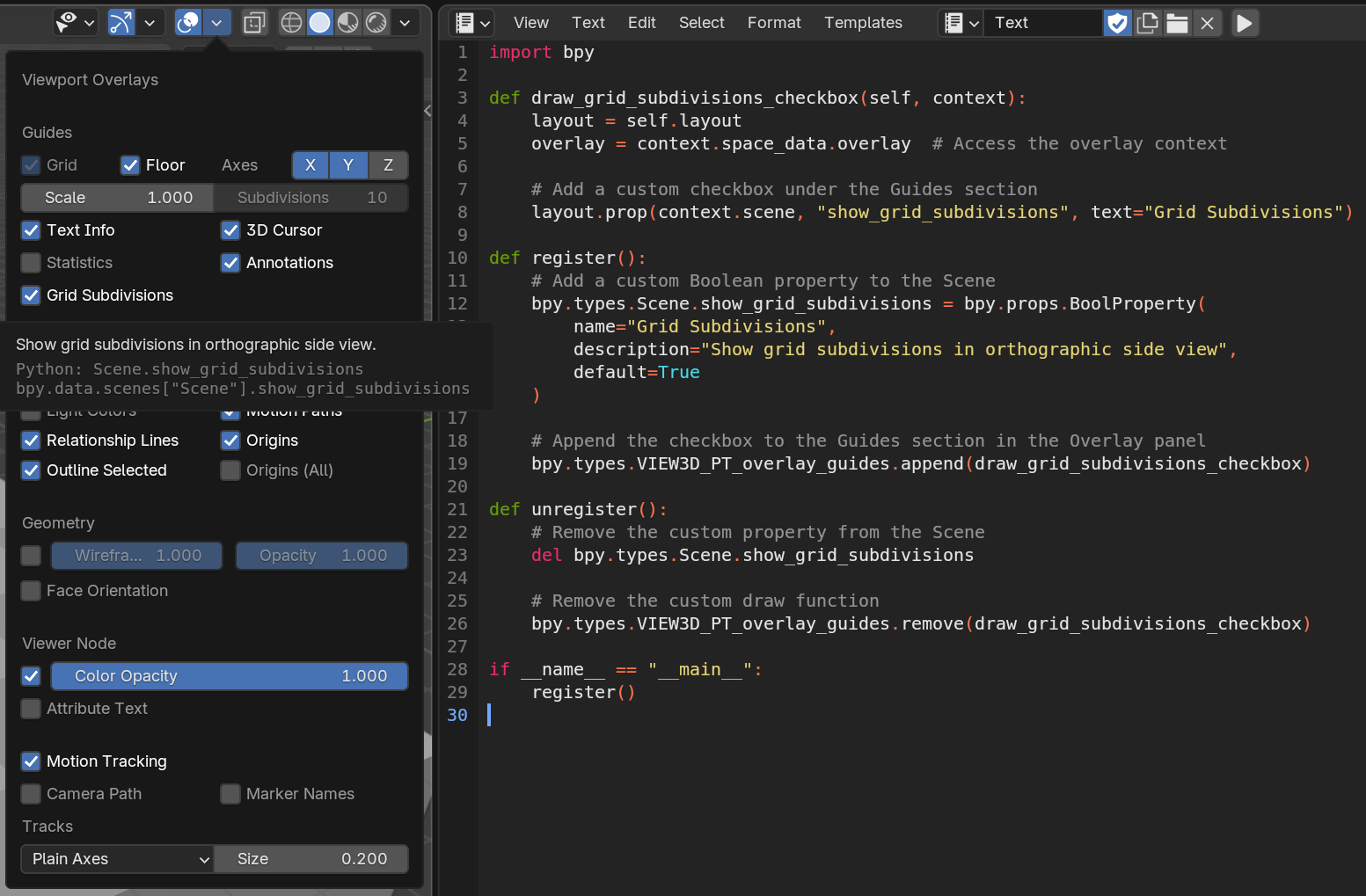The width and height of the screenshot is (1366, 896).
Task: Create a new text datablock
Action: click(1148, 23)
